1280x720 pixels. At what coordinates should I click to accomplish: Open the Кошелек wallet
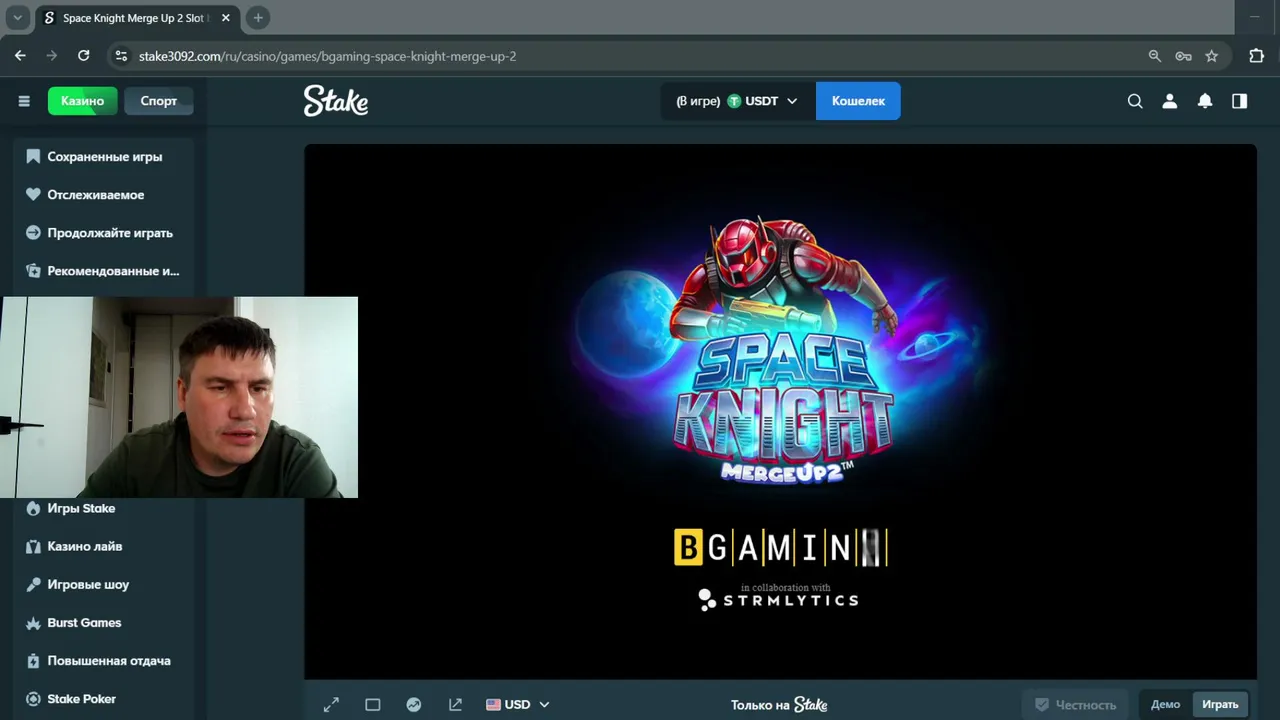858,101
